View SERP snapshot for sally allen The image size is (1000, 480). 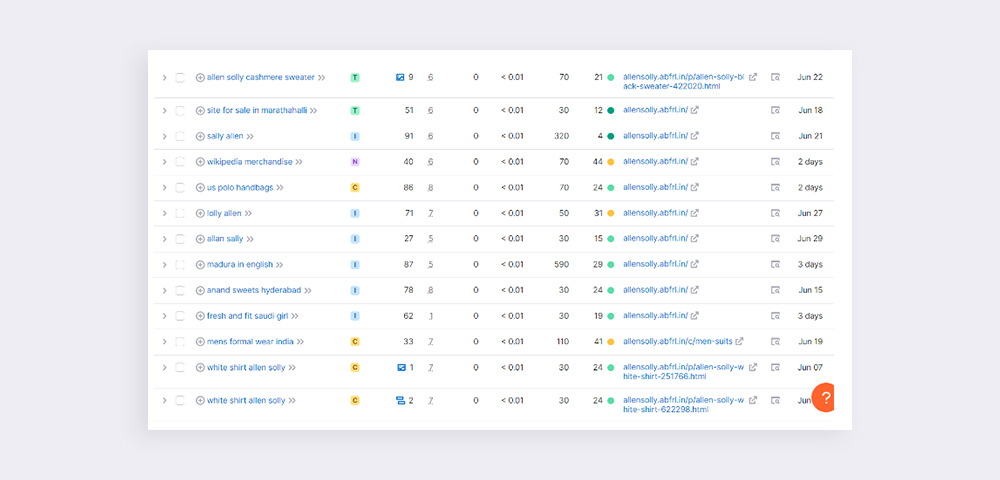coord(776,136)
